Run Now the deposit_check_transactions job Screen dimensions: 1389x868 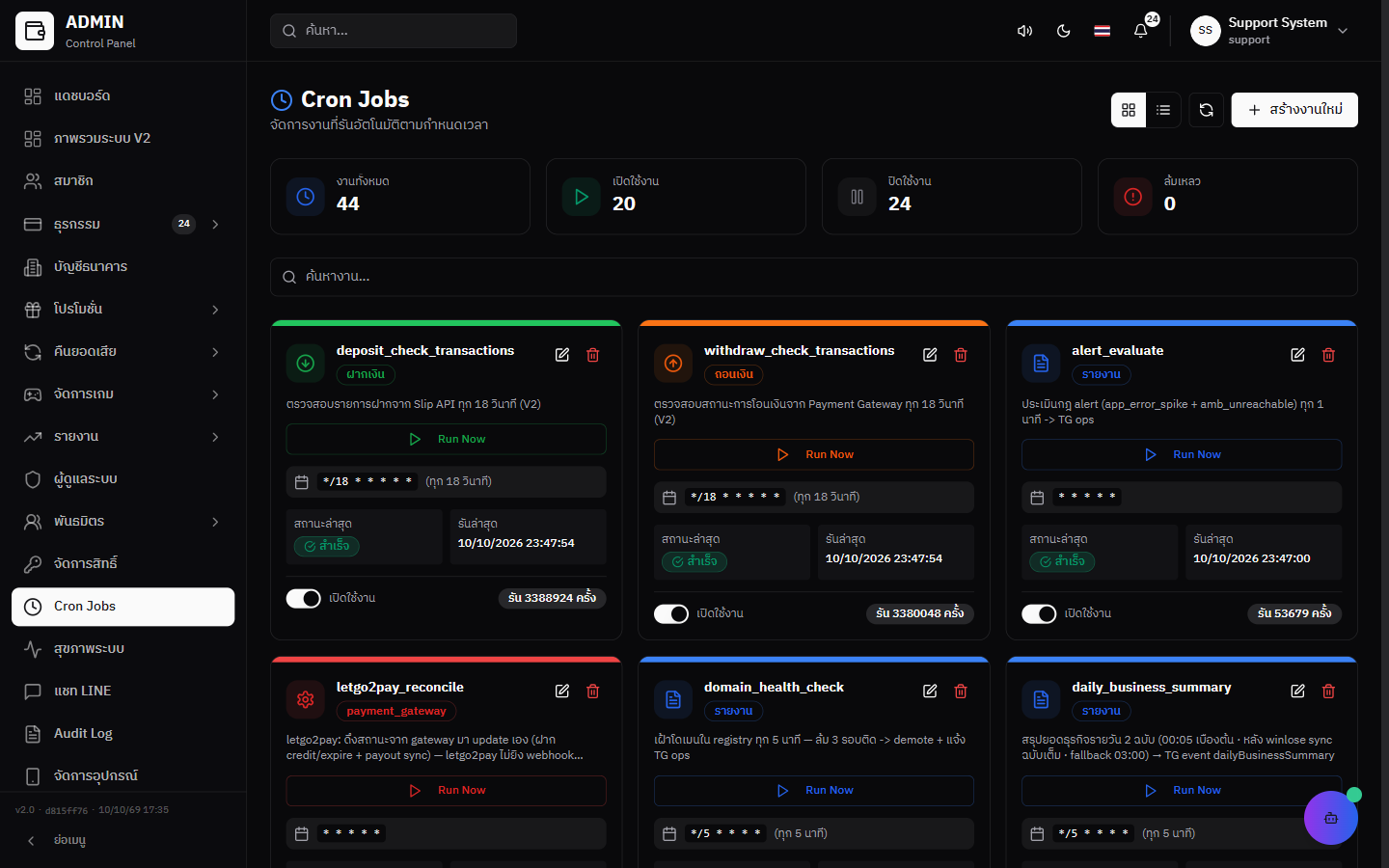[446, 439]
